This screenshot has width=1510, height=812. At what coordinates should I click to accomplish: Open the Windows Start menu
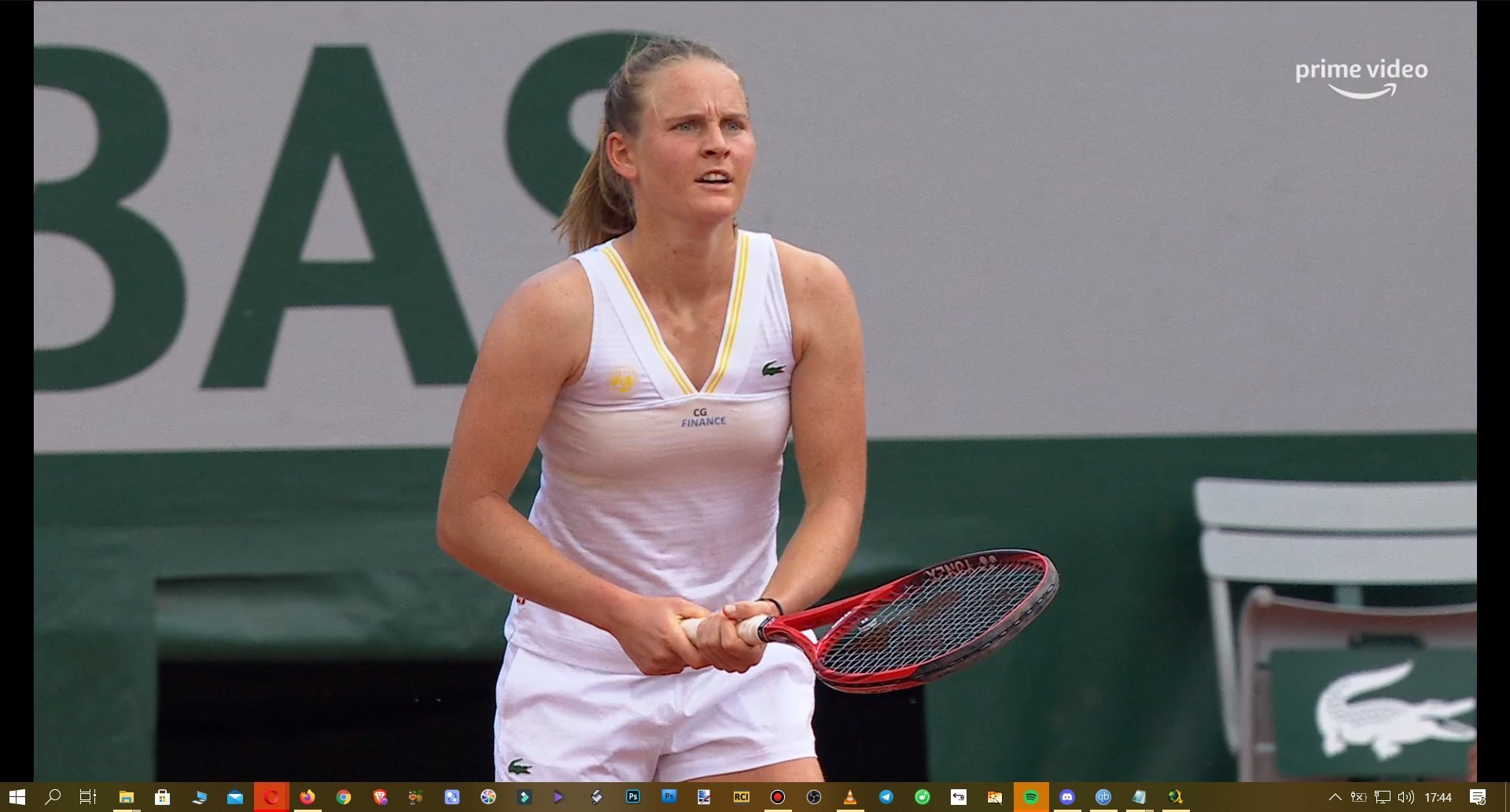pos(17,797)
